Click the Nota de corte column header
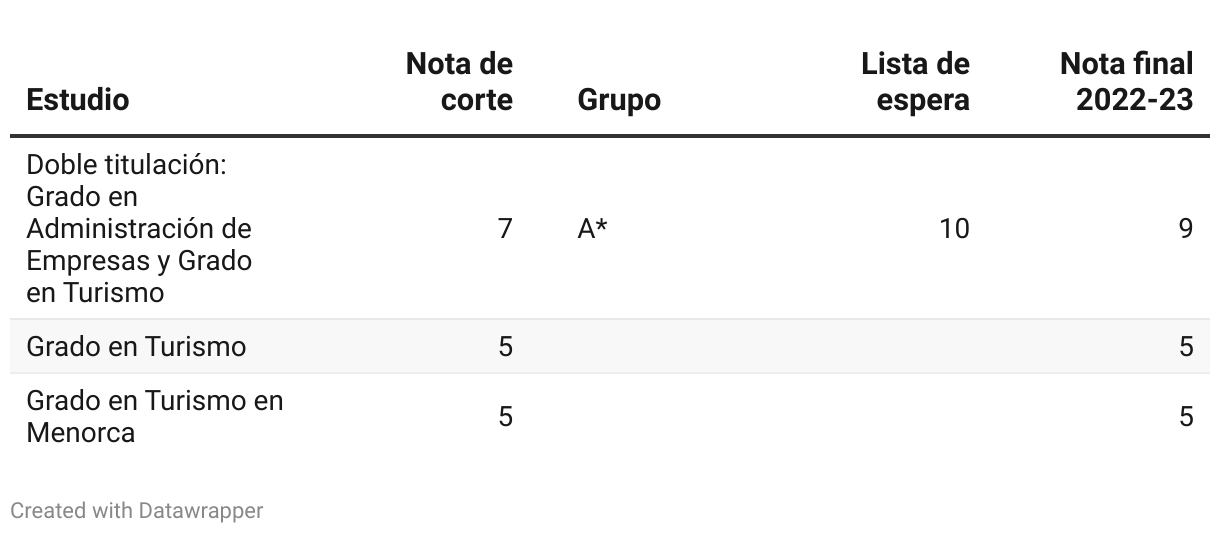The width and height of the screenshot is (1220, 534). (459, 82)
